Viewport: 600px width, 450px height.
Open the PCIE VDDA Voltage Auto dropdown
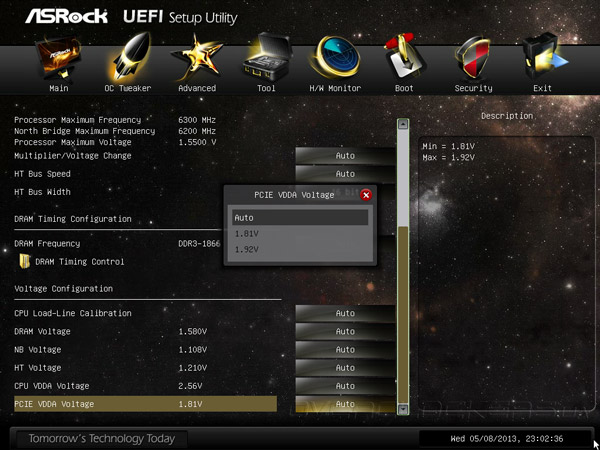tap(345, 404)
